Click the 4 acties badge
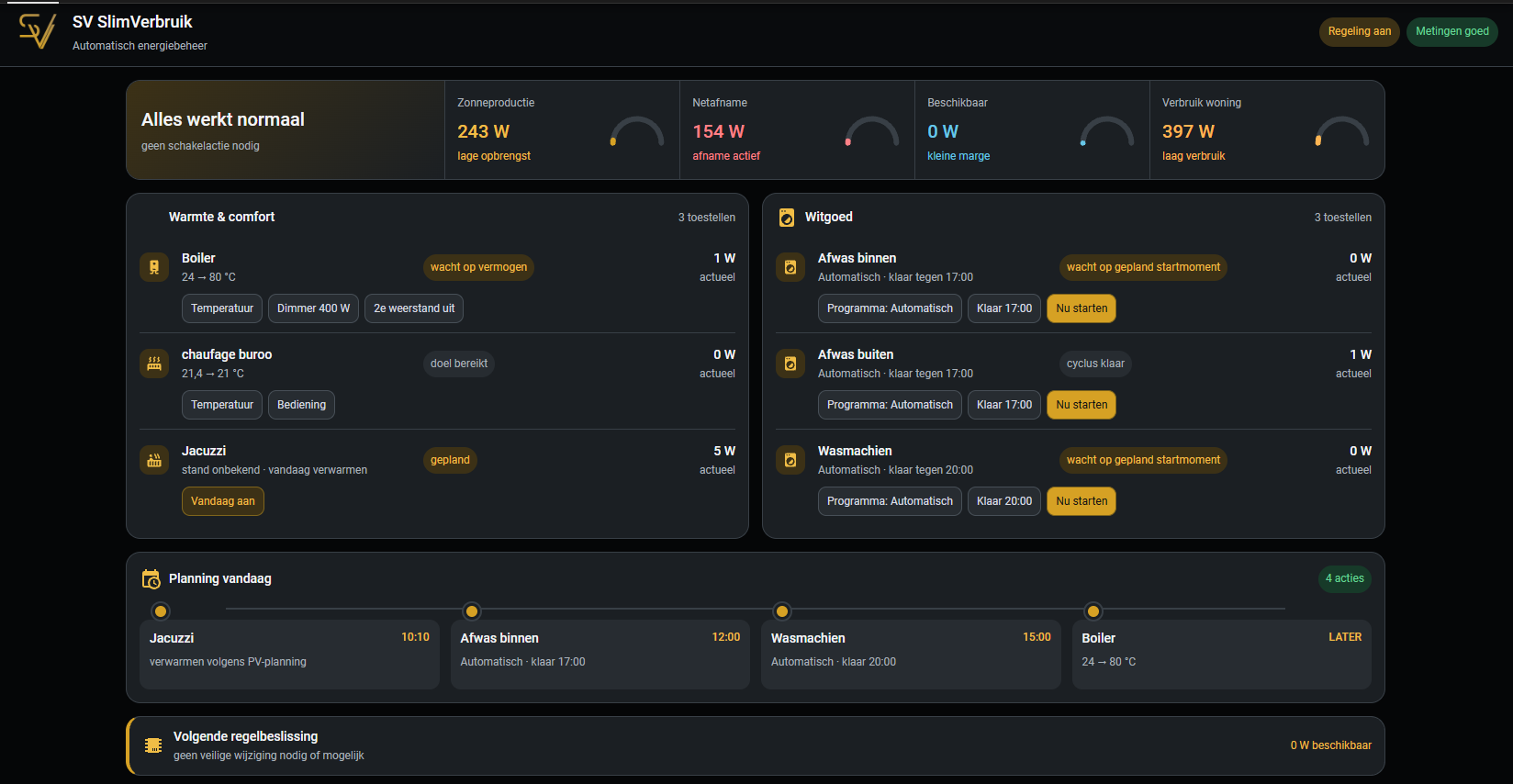This screenshot has width=1513, height=784. pyautogui.click(x=1345, y=578)
